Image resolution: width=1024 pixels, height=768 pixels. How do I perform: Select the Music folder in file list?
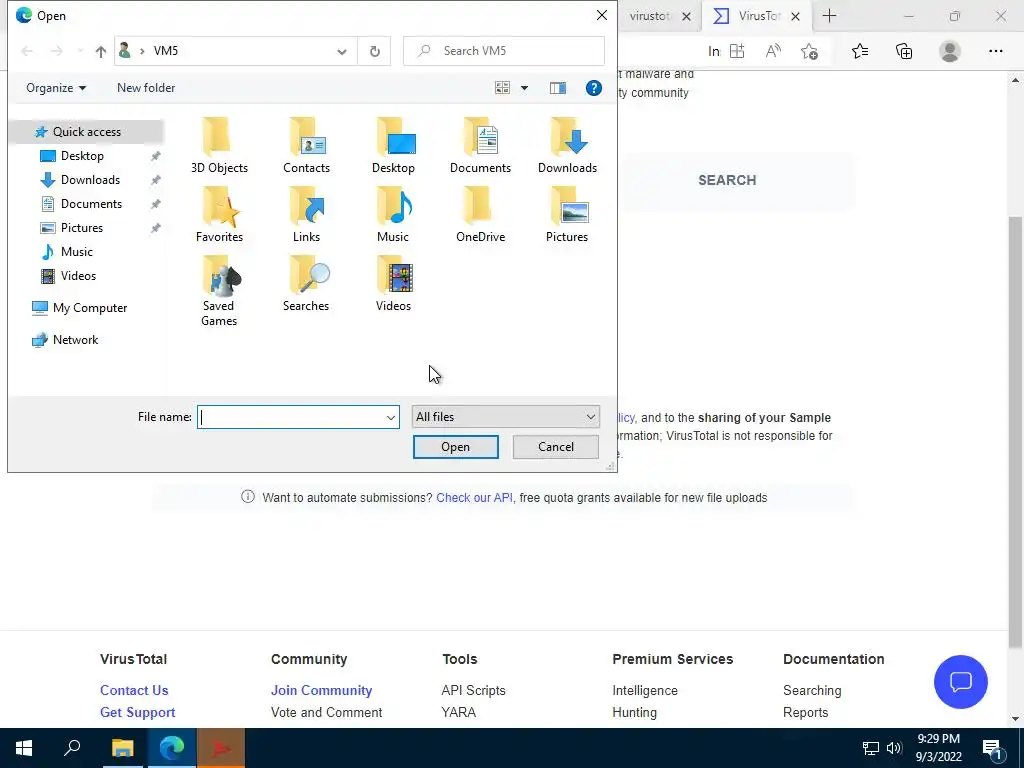[393, 215]
